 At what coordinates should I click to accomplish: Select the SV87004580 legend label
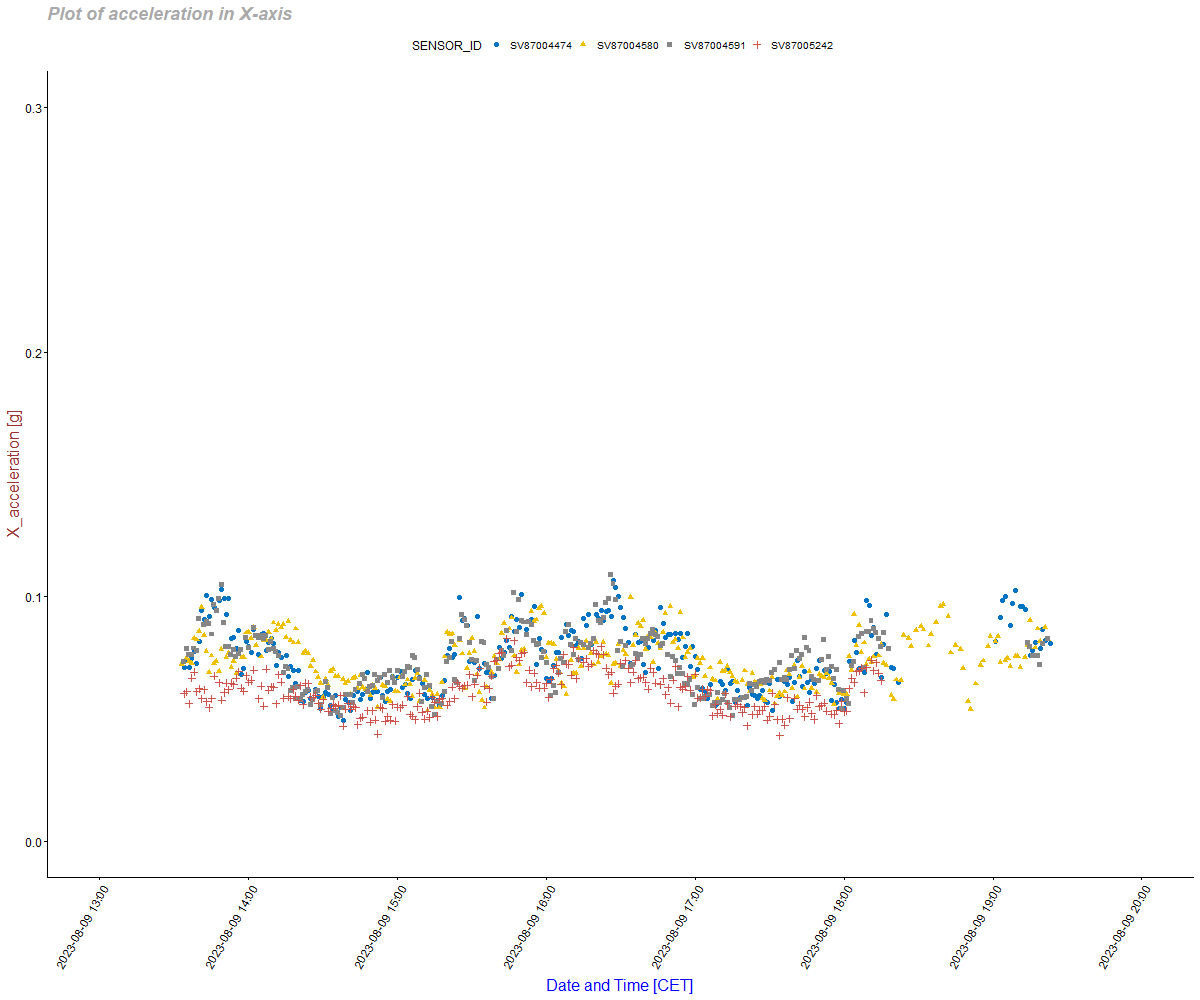[627, 46]
